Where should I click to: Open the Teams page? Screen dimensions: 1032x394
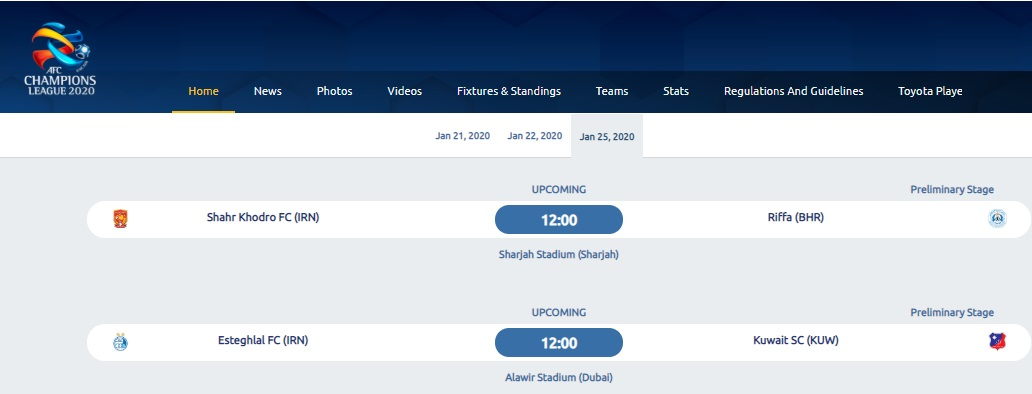(612, 91)
